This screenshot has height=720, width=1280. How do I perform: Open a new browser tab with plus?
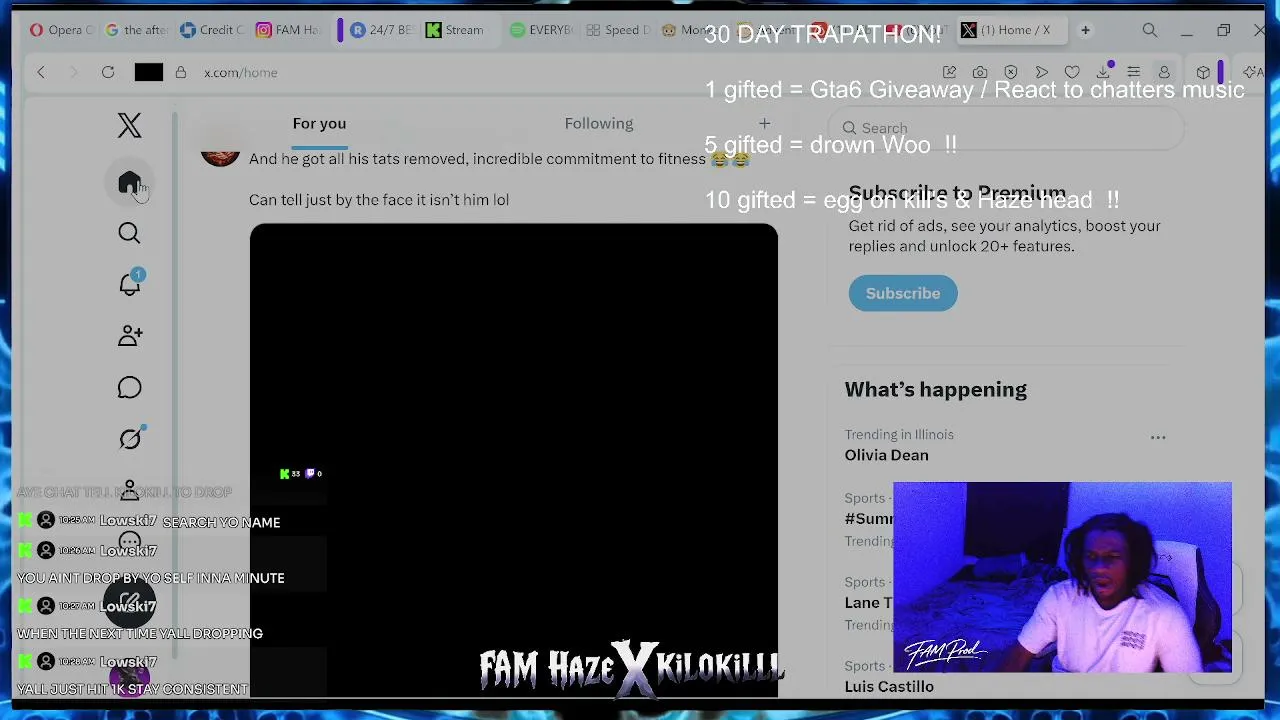[x=1085, y=30]
